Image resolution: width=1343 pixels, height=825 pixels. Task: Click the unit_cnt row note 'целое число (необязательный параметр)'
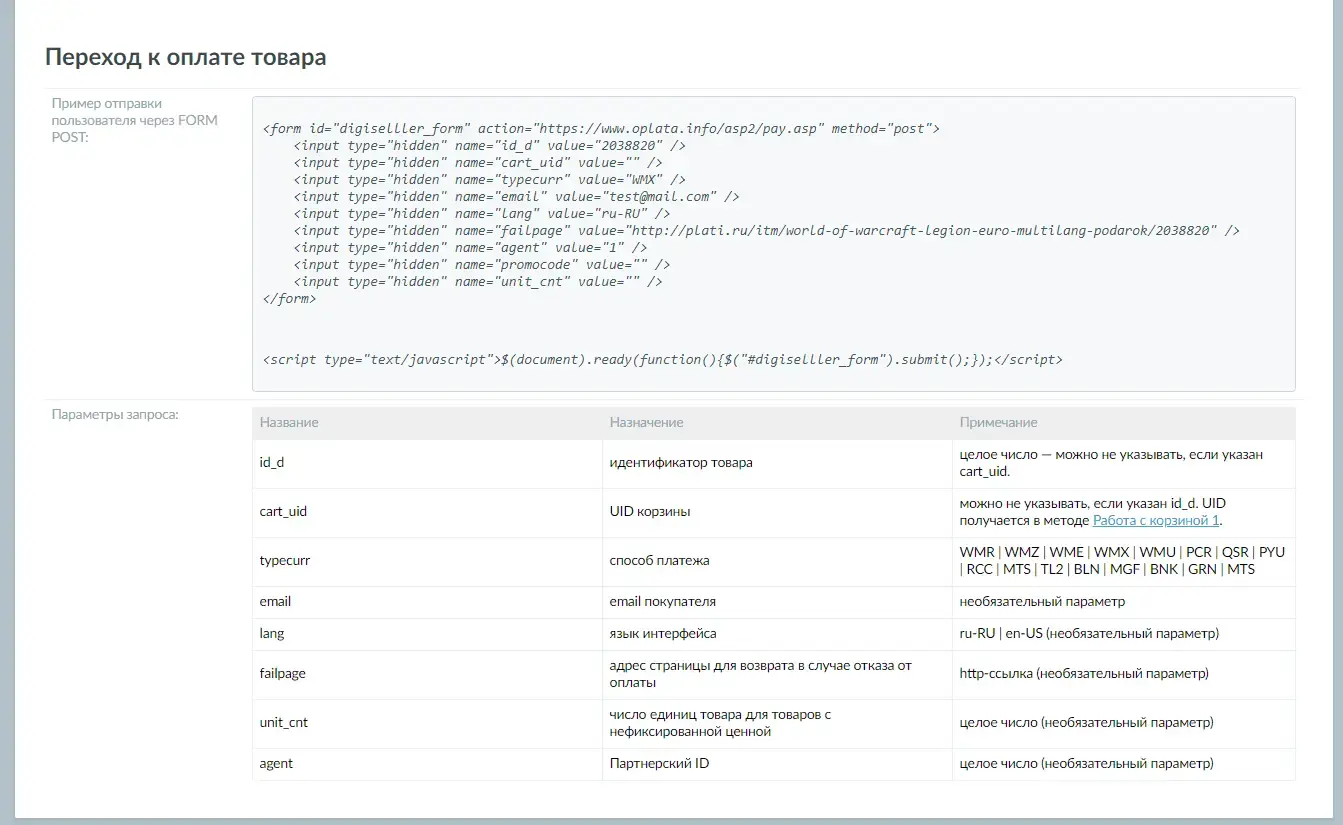pyautogui.click(x=1086, y=723)
